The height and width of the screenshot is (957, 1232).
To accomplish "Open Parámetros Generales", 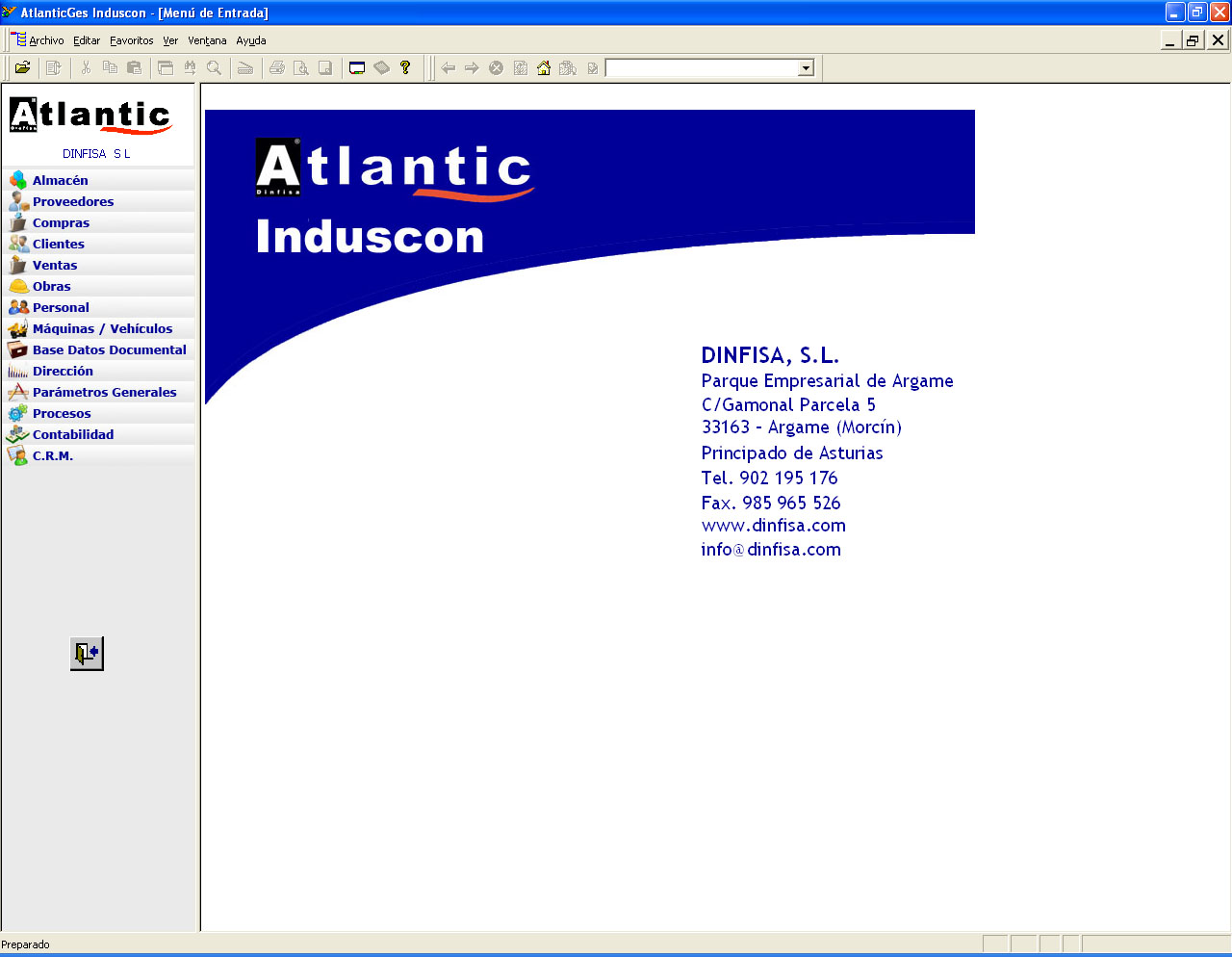I will [98, 392].
